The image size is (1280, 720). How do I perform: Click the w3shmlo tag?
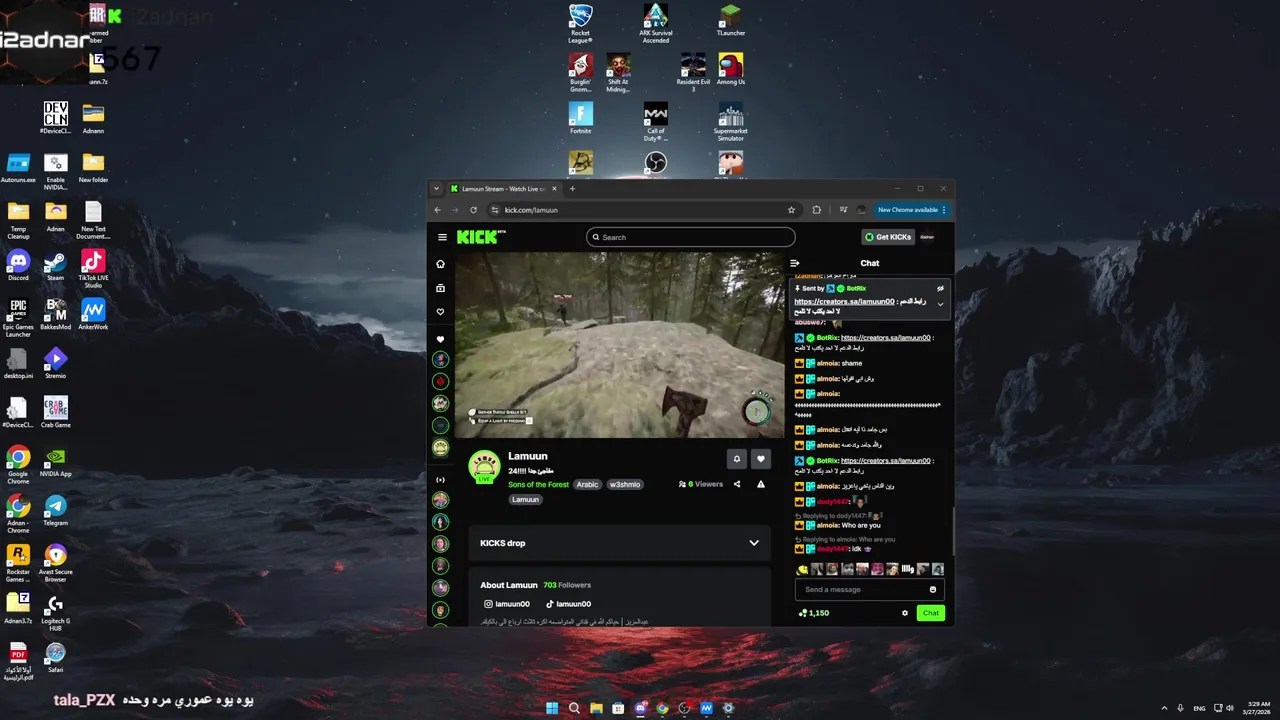click(x=625, y=484)
